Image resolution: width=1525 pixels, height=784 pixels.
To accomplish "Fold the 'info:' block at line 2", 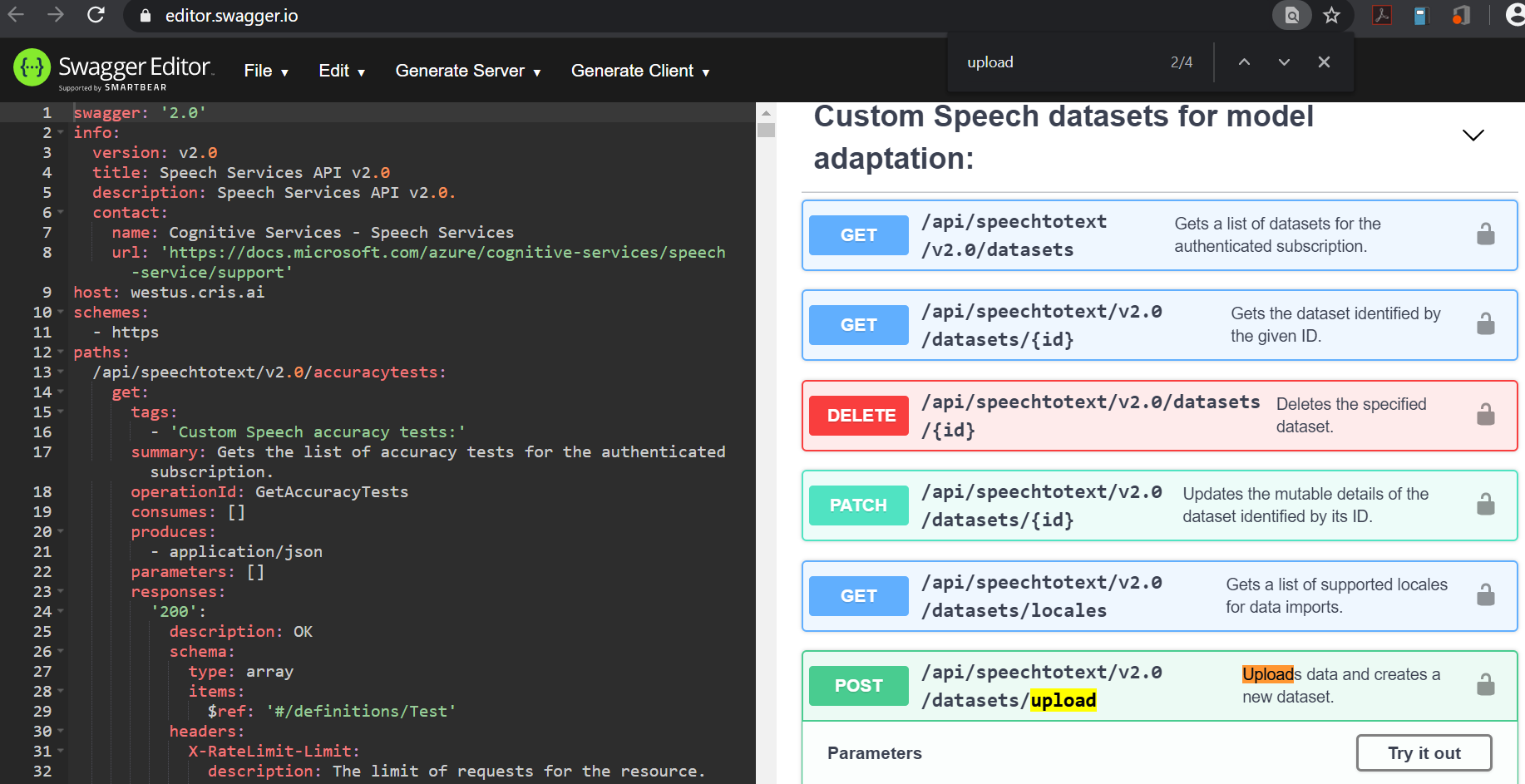I will click(61, 133).
